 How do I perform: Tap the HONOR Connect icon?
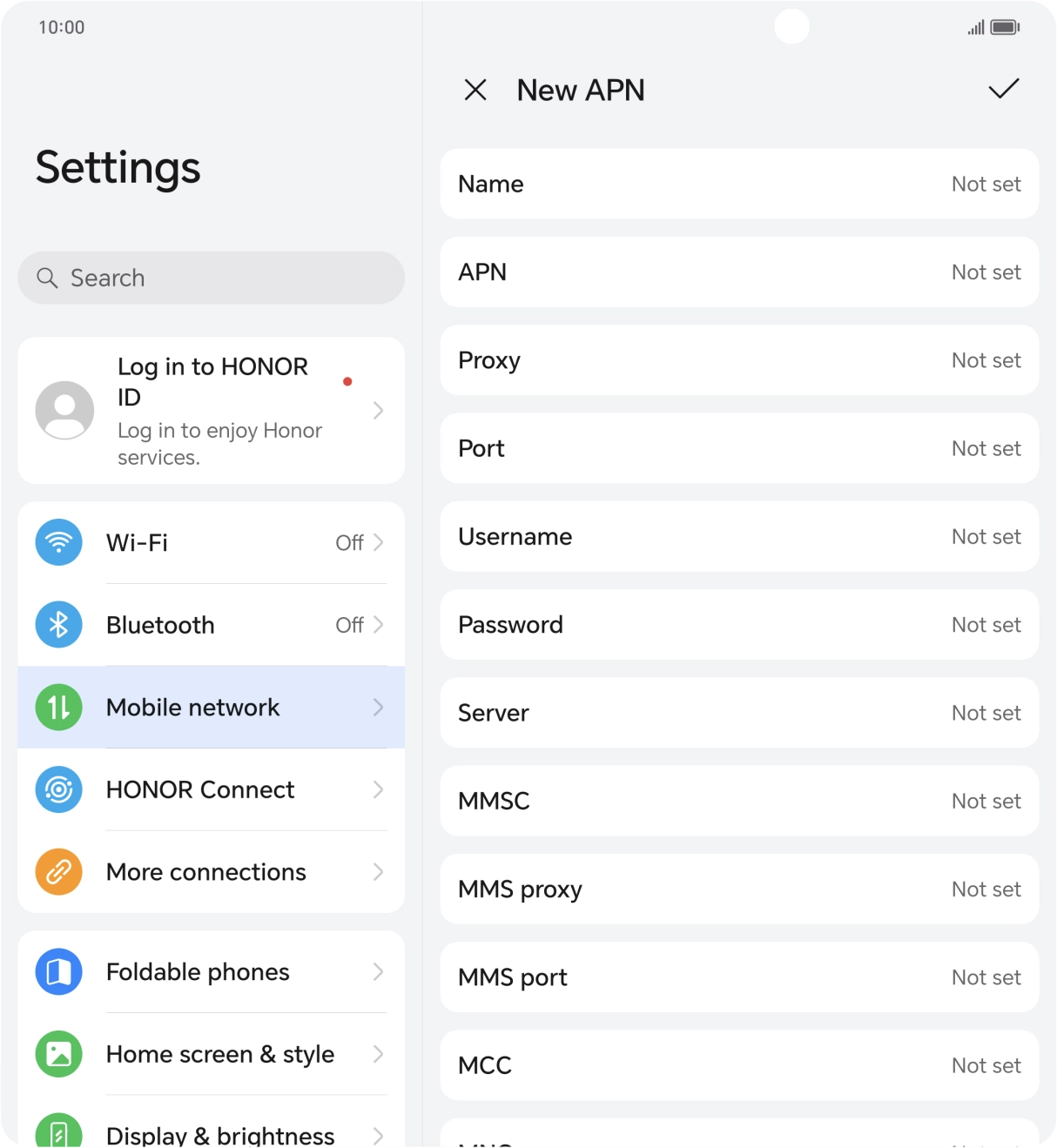click(58, 789)
